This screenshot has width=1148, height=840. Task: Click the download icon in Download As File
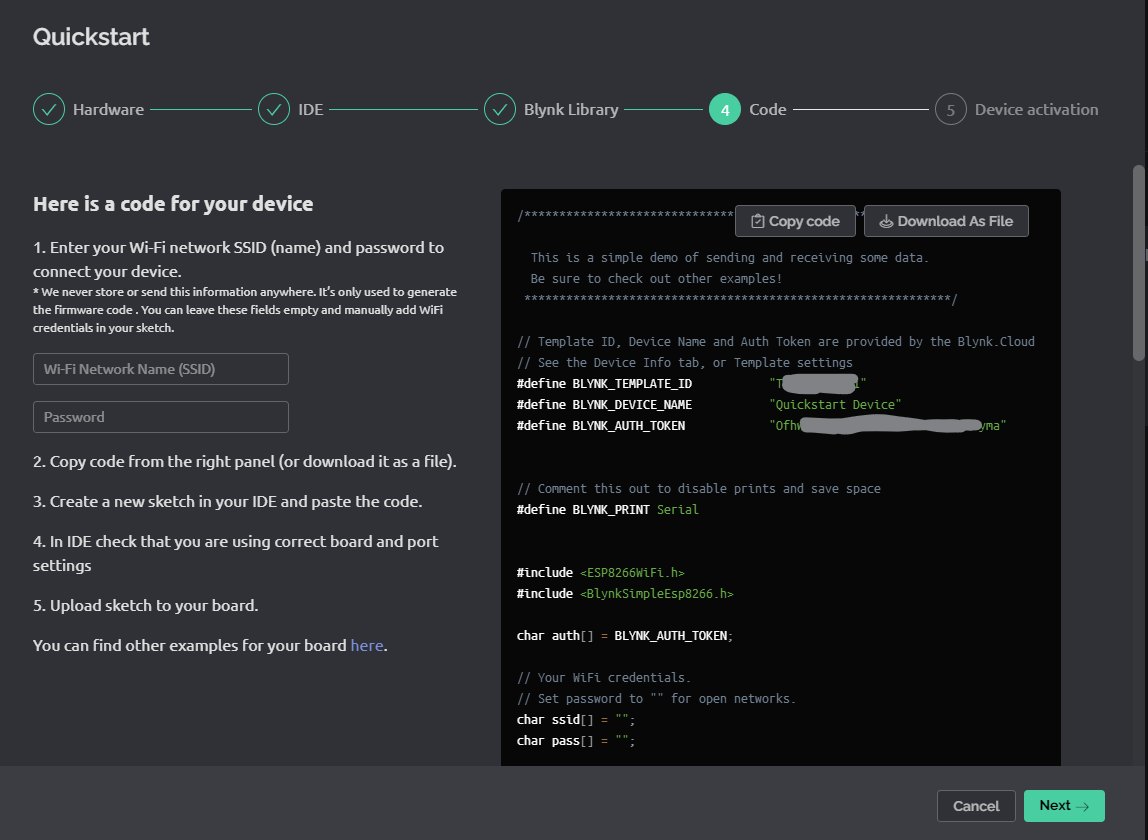886,221
